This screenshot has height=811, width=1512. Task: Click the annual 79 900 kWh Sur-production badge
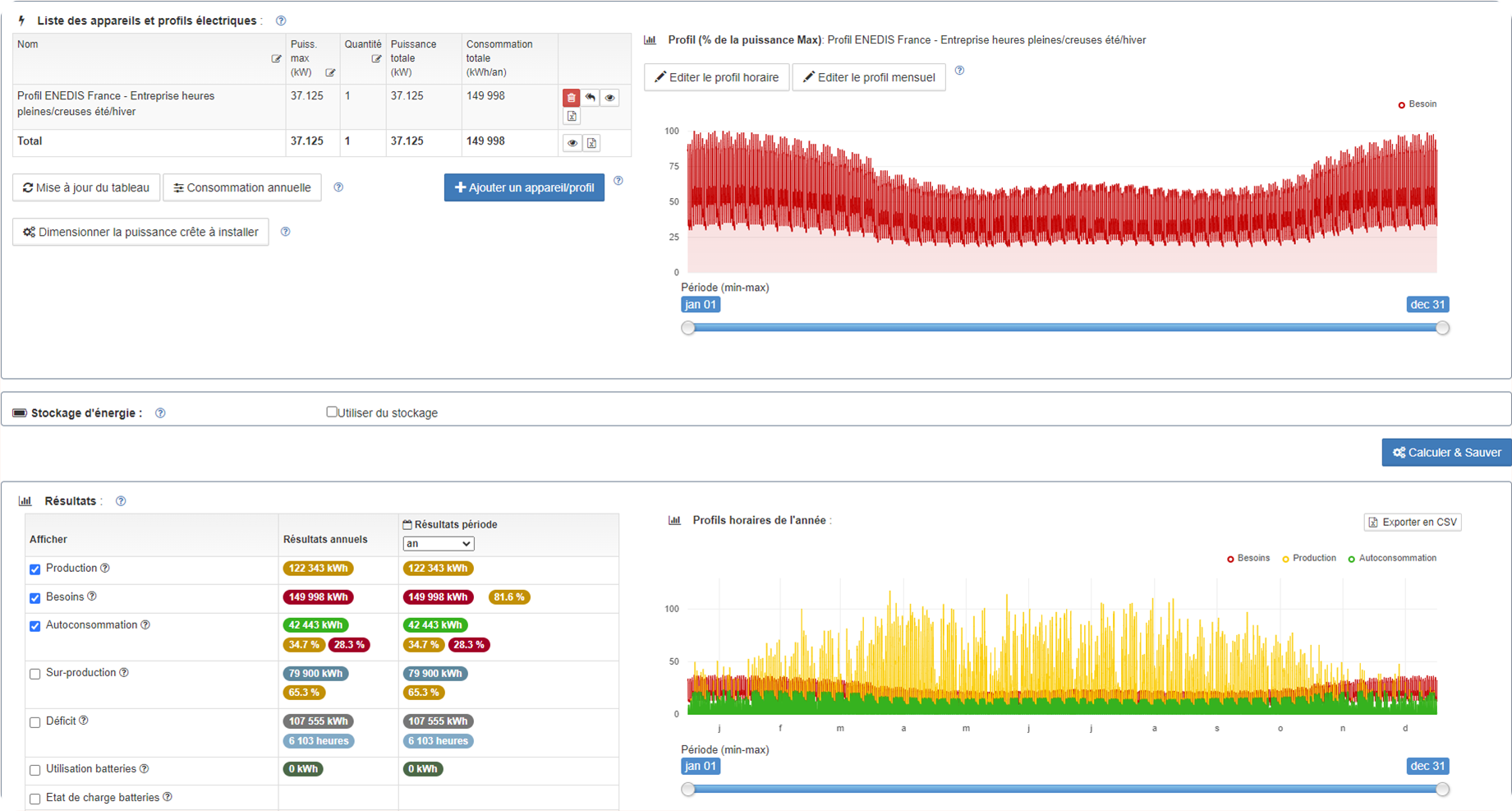click(315, 674)
